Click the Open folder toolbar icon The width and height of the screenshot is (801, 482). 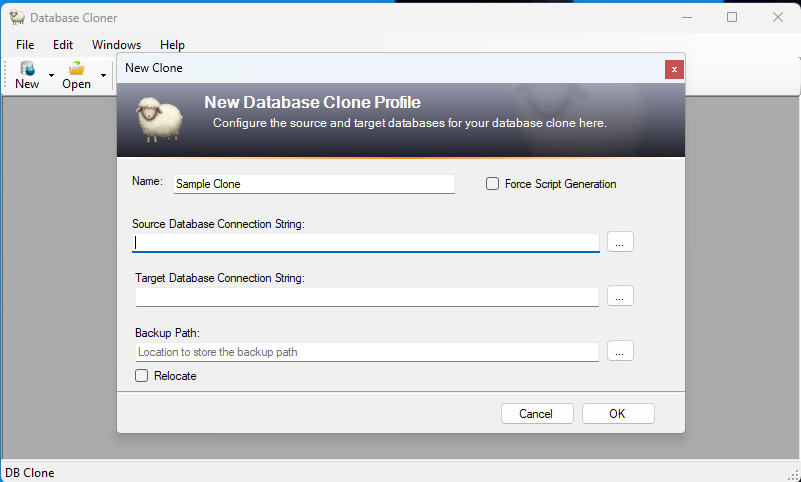point(76,69)
